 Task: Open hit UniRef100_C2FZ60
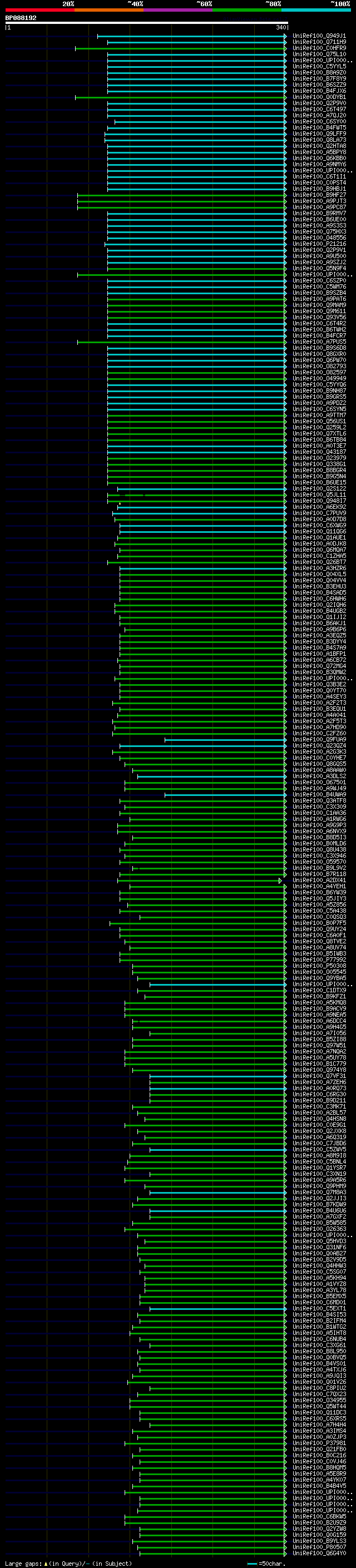click(x=319, y=734)
